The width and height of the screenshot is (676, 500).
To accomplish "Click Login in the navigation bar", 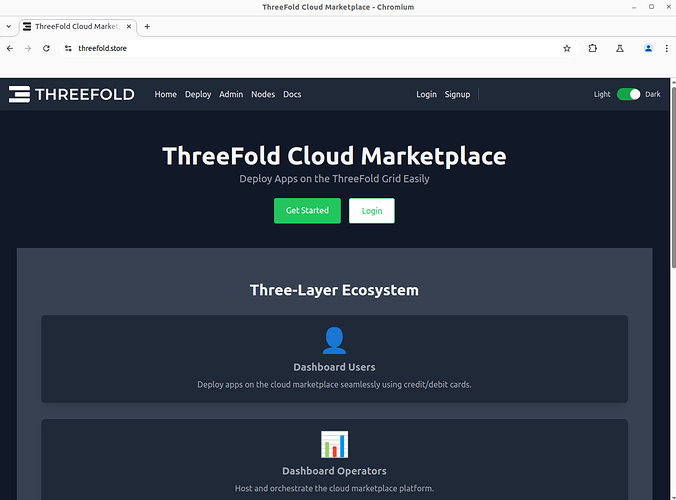I will click(426, 94).
